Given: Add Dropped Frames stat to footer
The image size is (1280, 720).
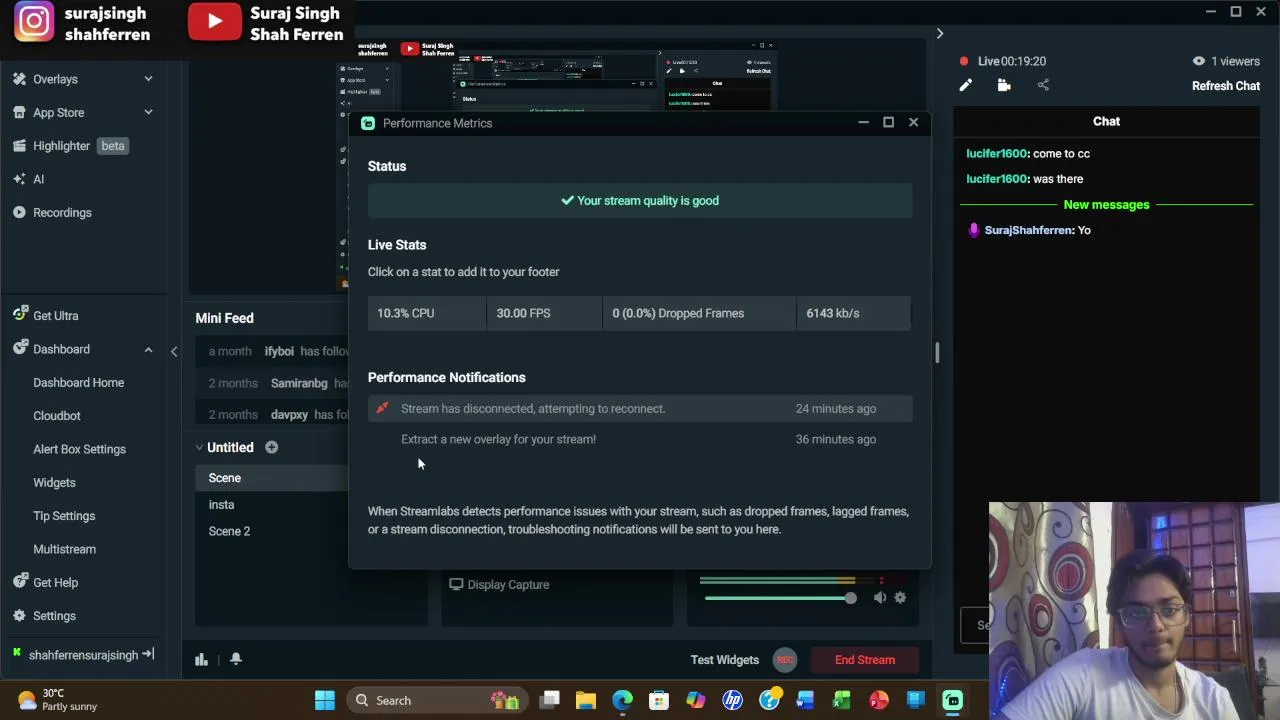Looking at the screenshot, I should (699, 313).
